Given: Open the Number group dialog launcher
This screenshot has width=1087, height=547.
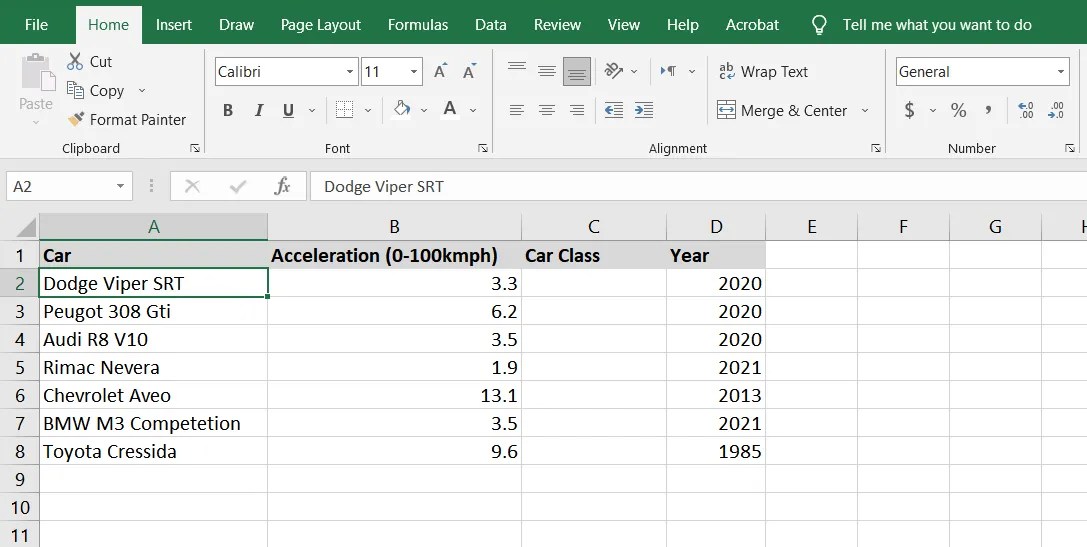Looking at the screenshot, I should 1070,148.
